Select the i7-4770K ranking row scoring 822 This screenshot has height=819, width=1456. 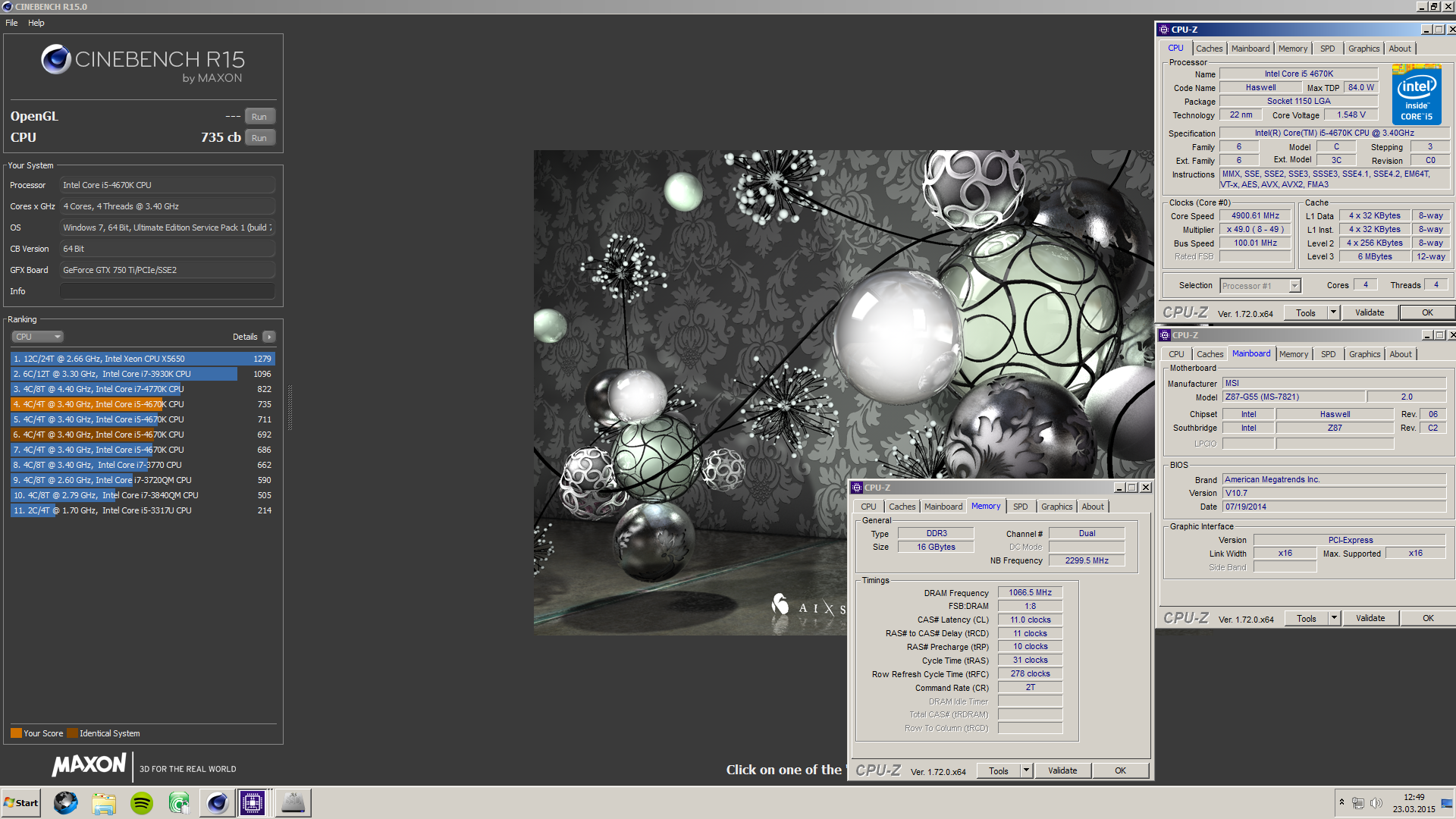143,389
